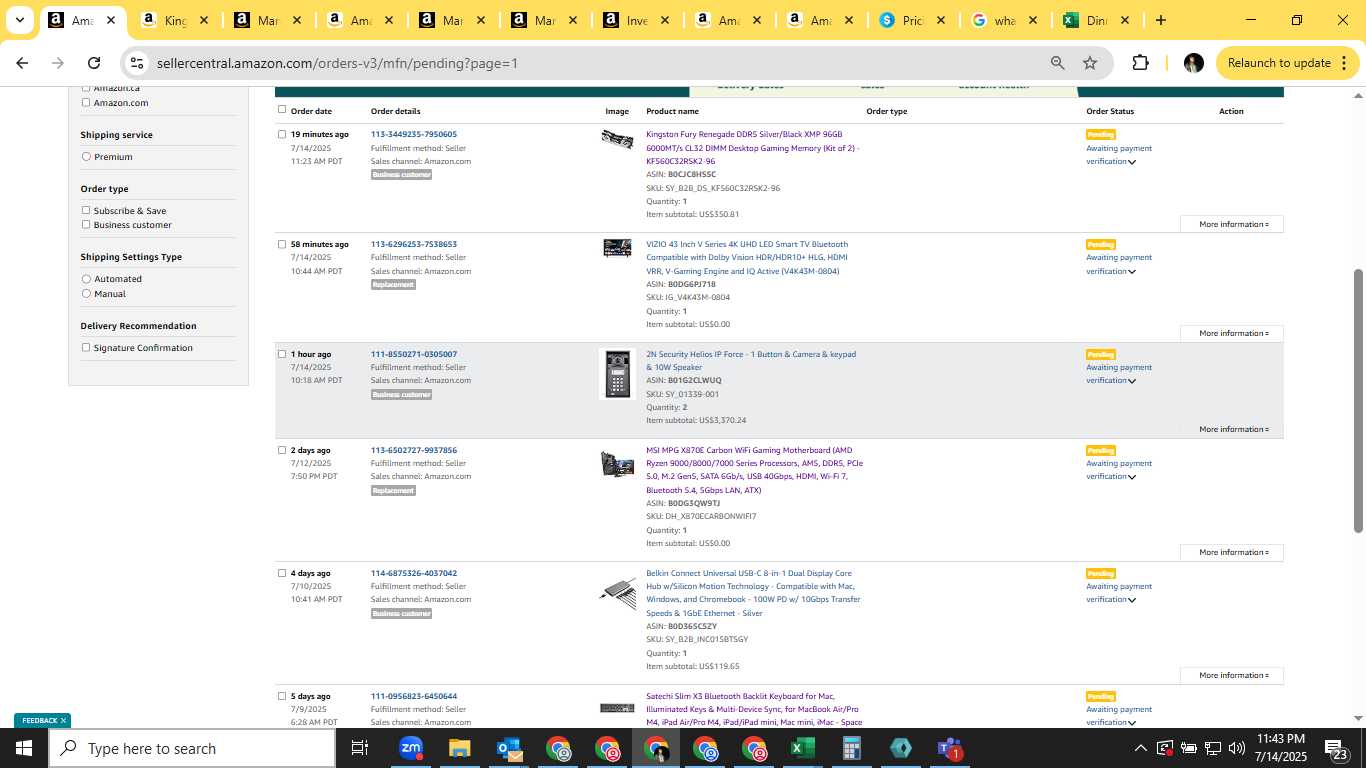Open Excel from the taskbar

(x=802, y=748)
